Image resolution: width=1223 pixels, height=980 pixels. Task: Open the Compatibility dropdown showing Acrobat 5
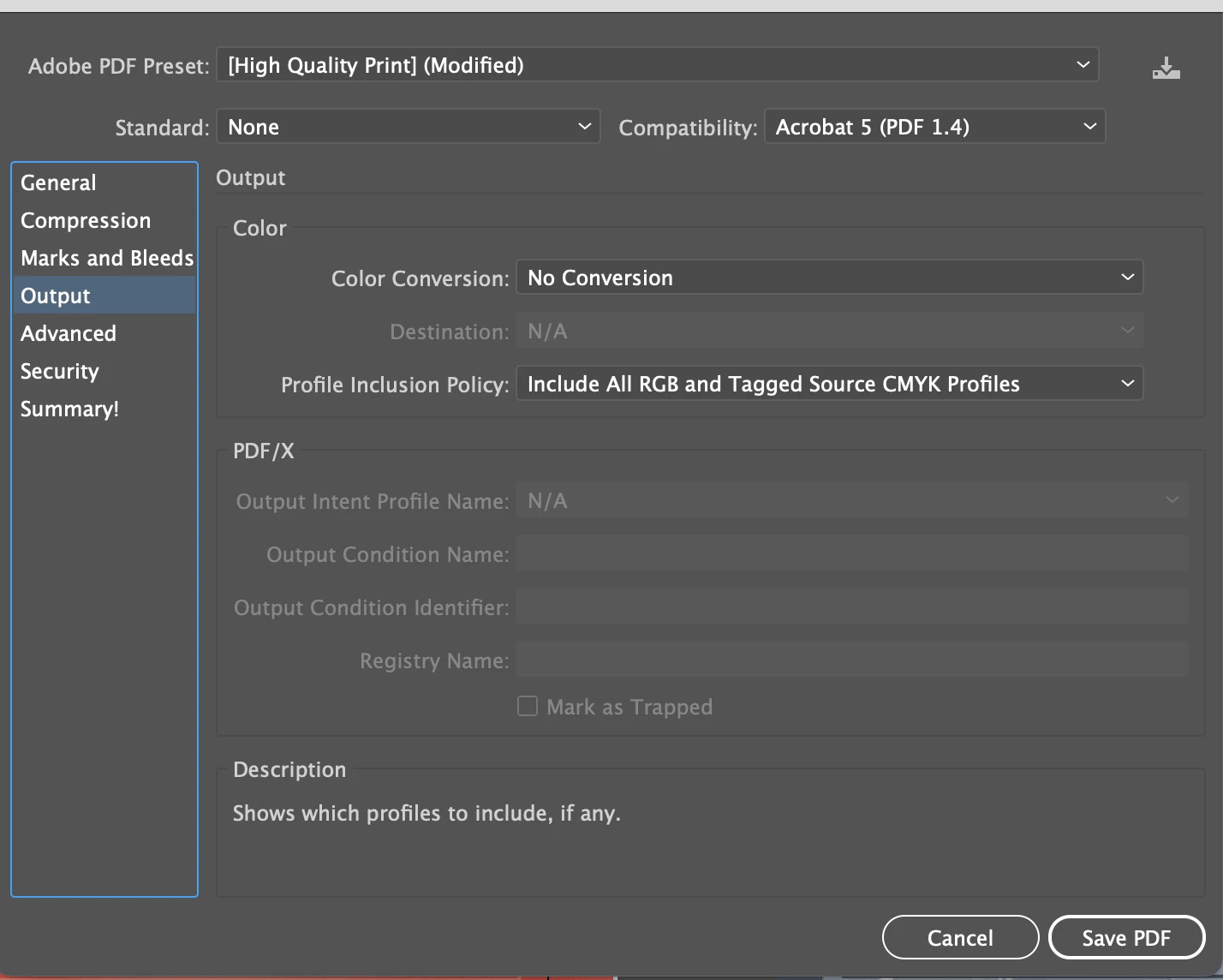(934, 127)
